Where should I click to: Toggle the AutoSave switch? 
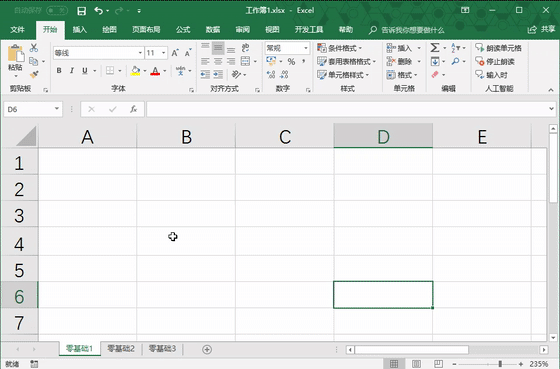[57, 11]
